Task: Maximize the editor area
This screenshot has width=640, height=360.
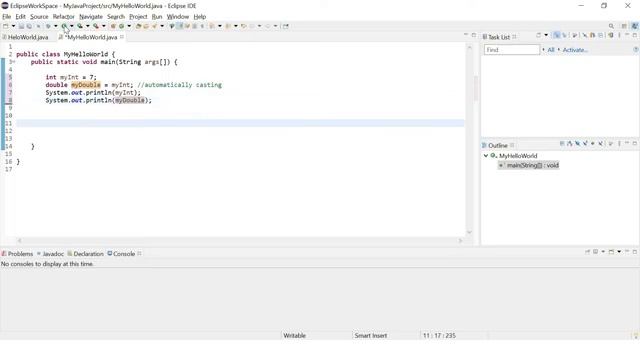Action: click(473, 35)
